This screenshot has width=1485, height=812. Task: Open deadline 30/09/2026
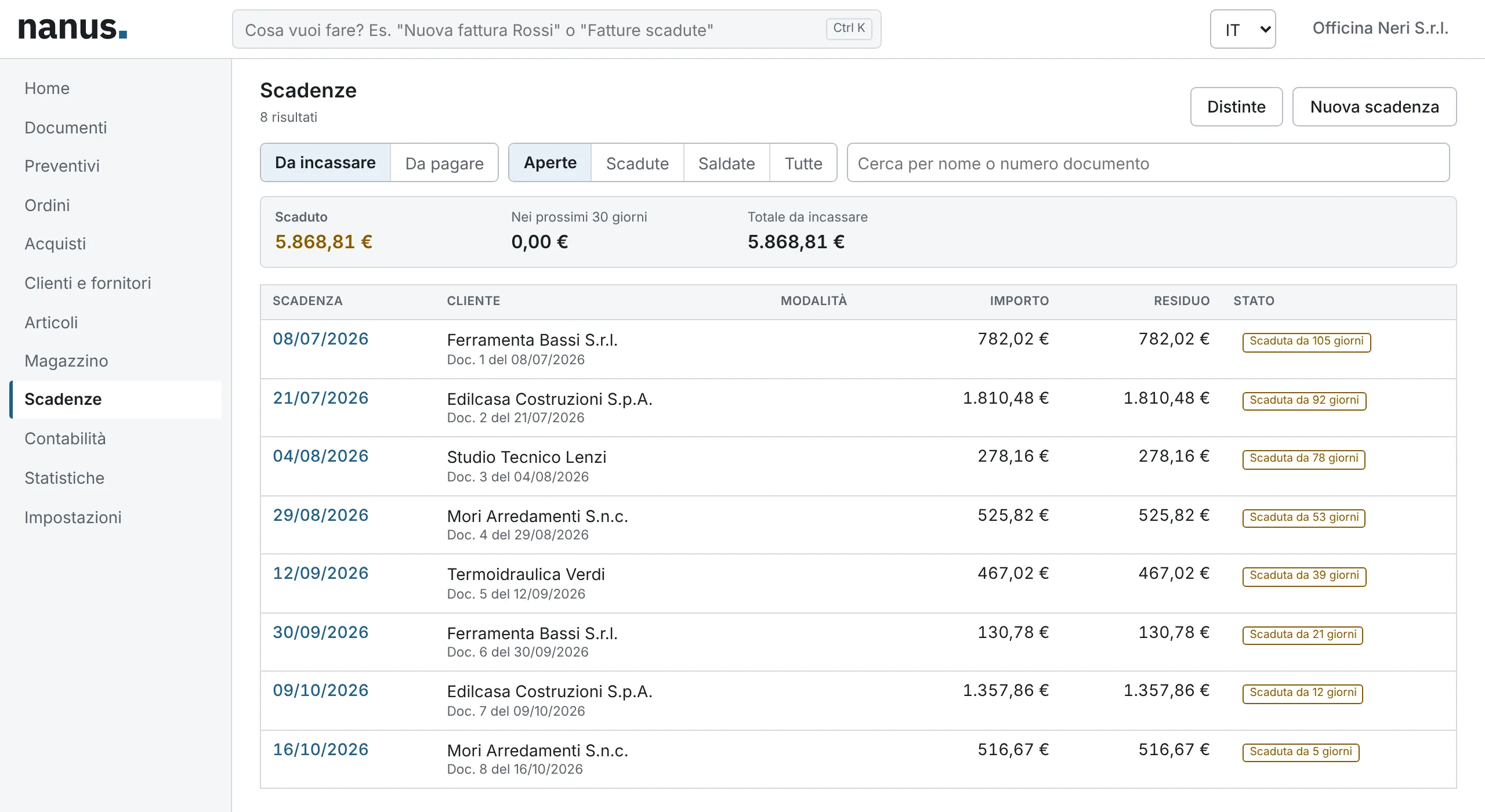pos(321,632)
